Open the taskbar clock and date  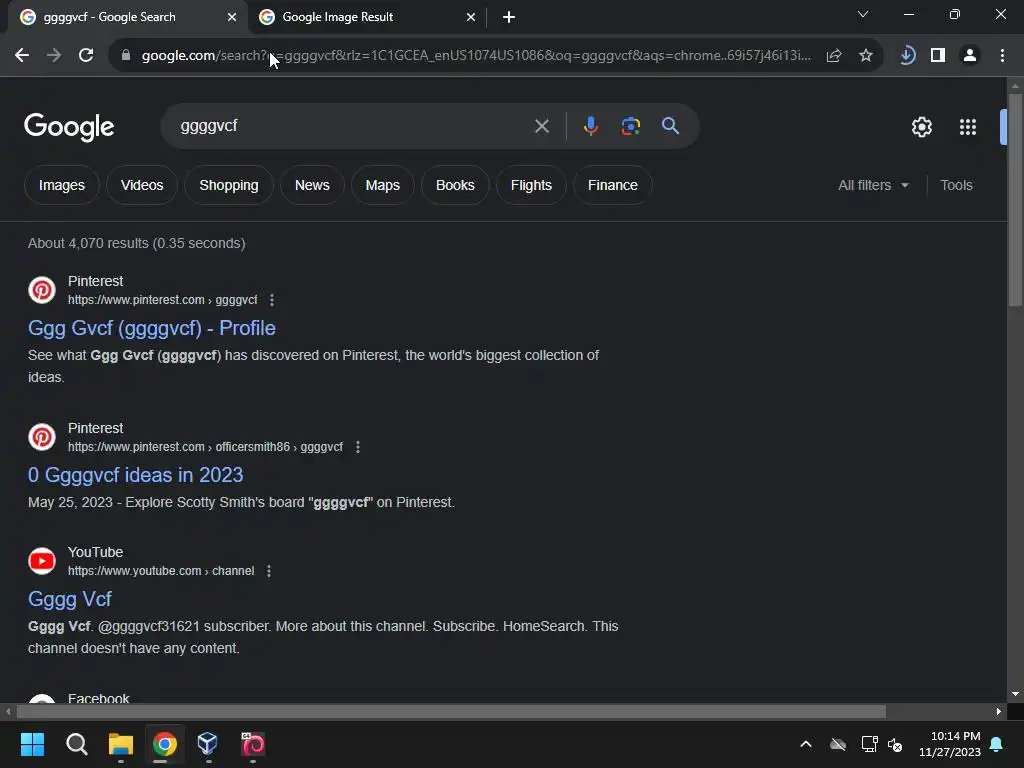point(950,744)
